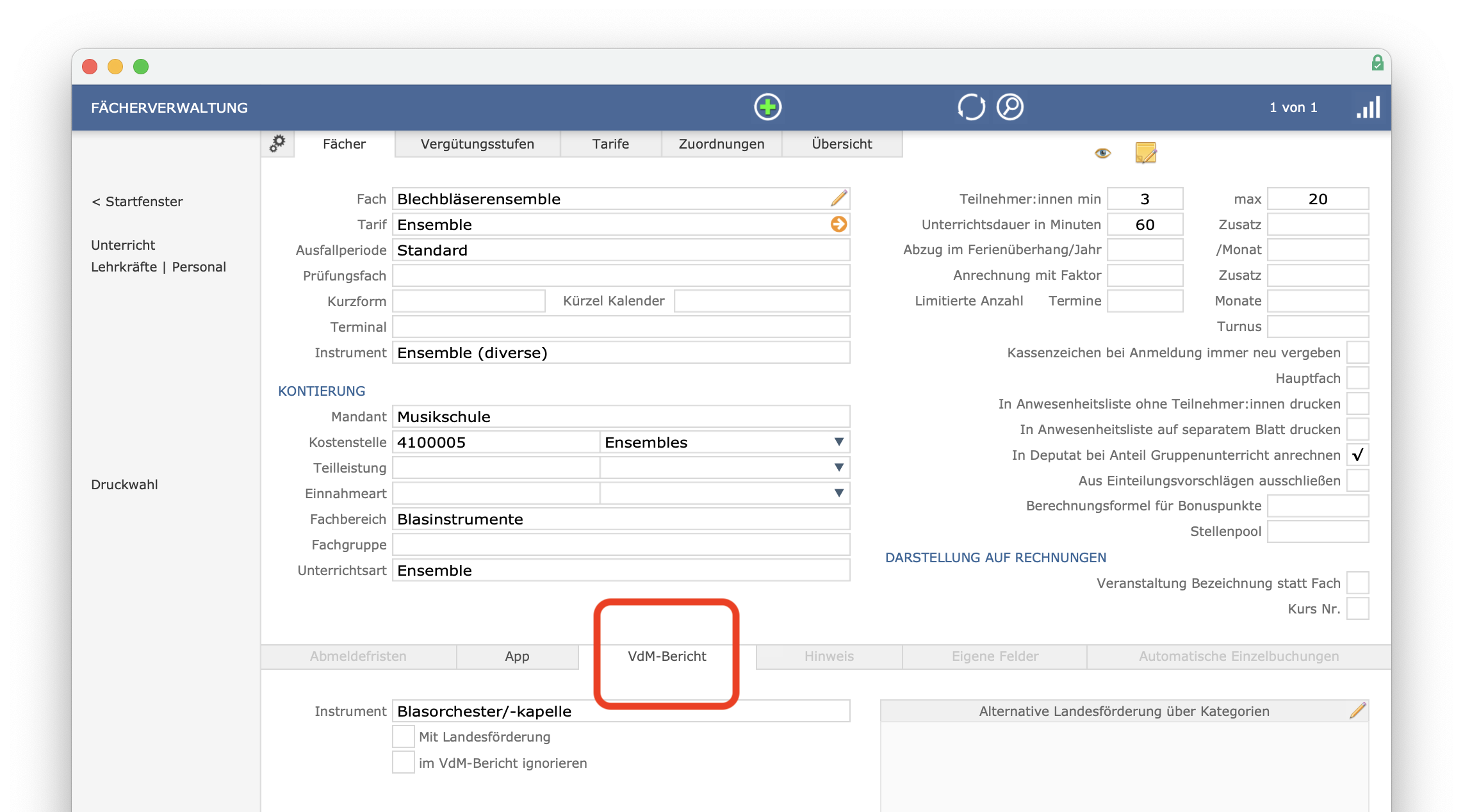
Task: Click the max participants field 20
Action: 1318,199
